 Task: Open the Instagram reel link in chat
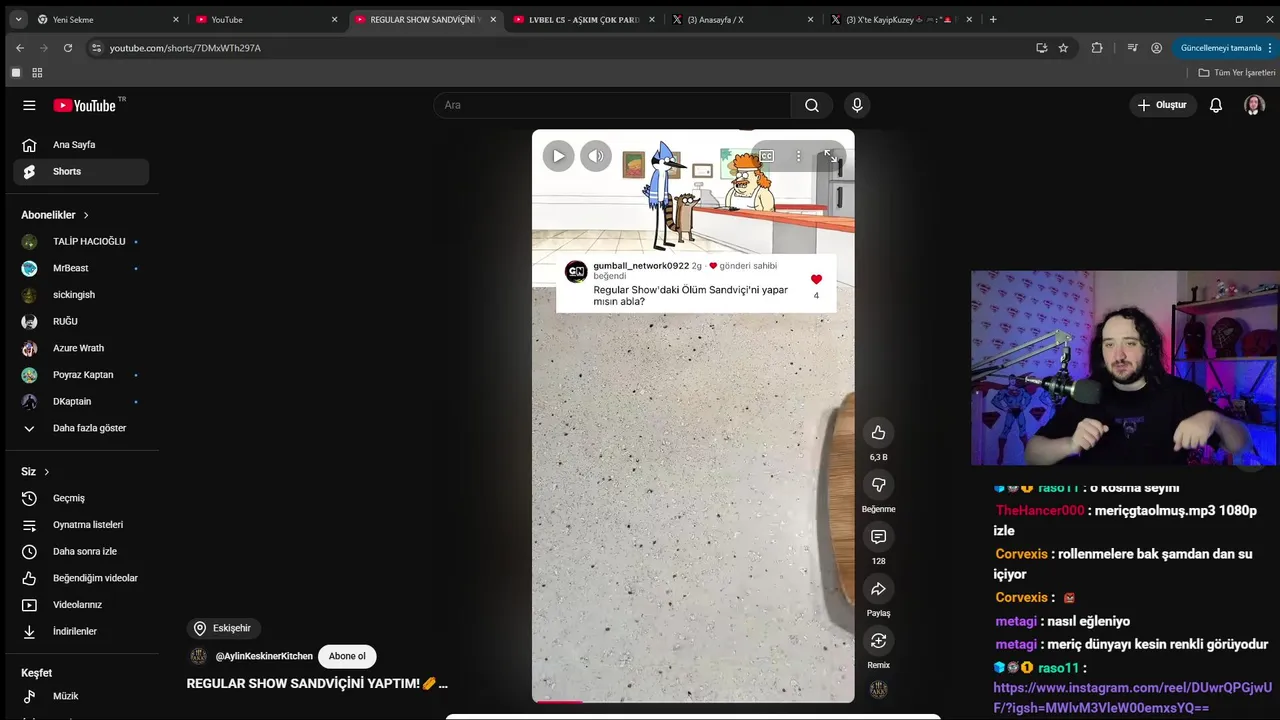click(x=1132, y=698)
